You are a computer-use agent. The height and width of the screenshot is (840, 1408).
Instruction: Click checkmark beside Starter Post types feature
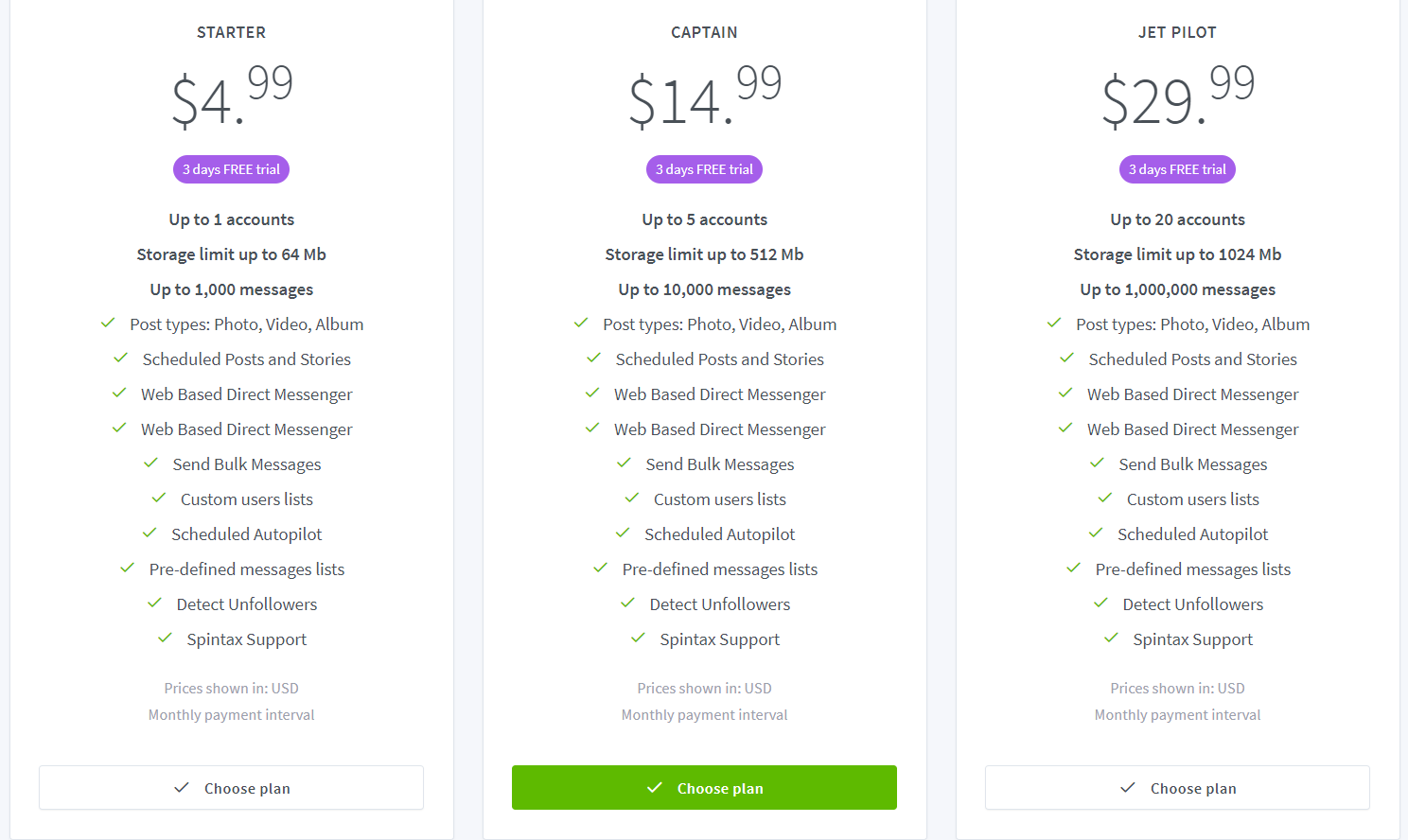click(108, 323)
